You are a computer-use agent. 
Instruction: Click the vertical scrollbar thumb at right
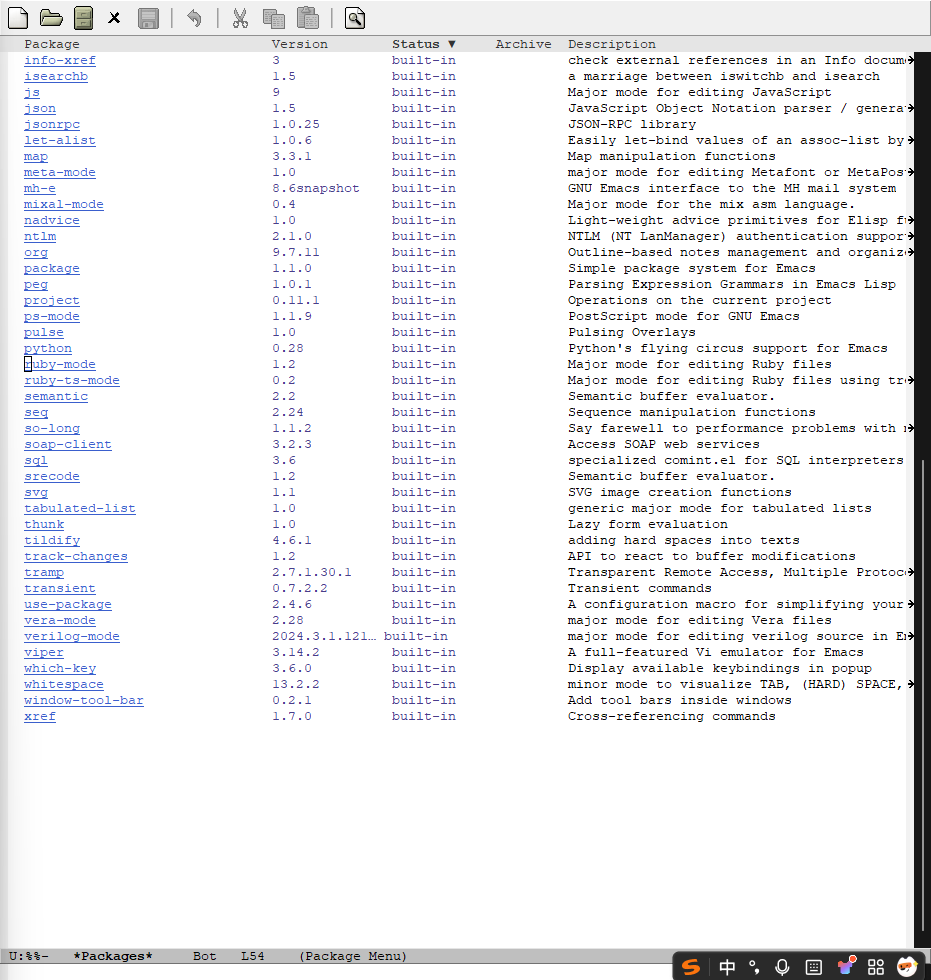(923, 695)
